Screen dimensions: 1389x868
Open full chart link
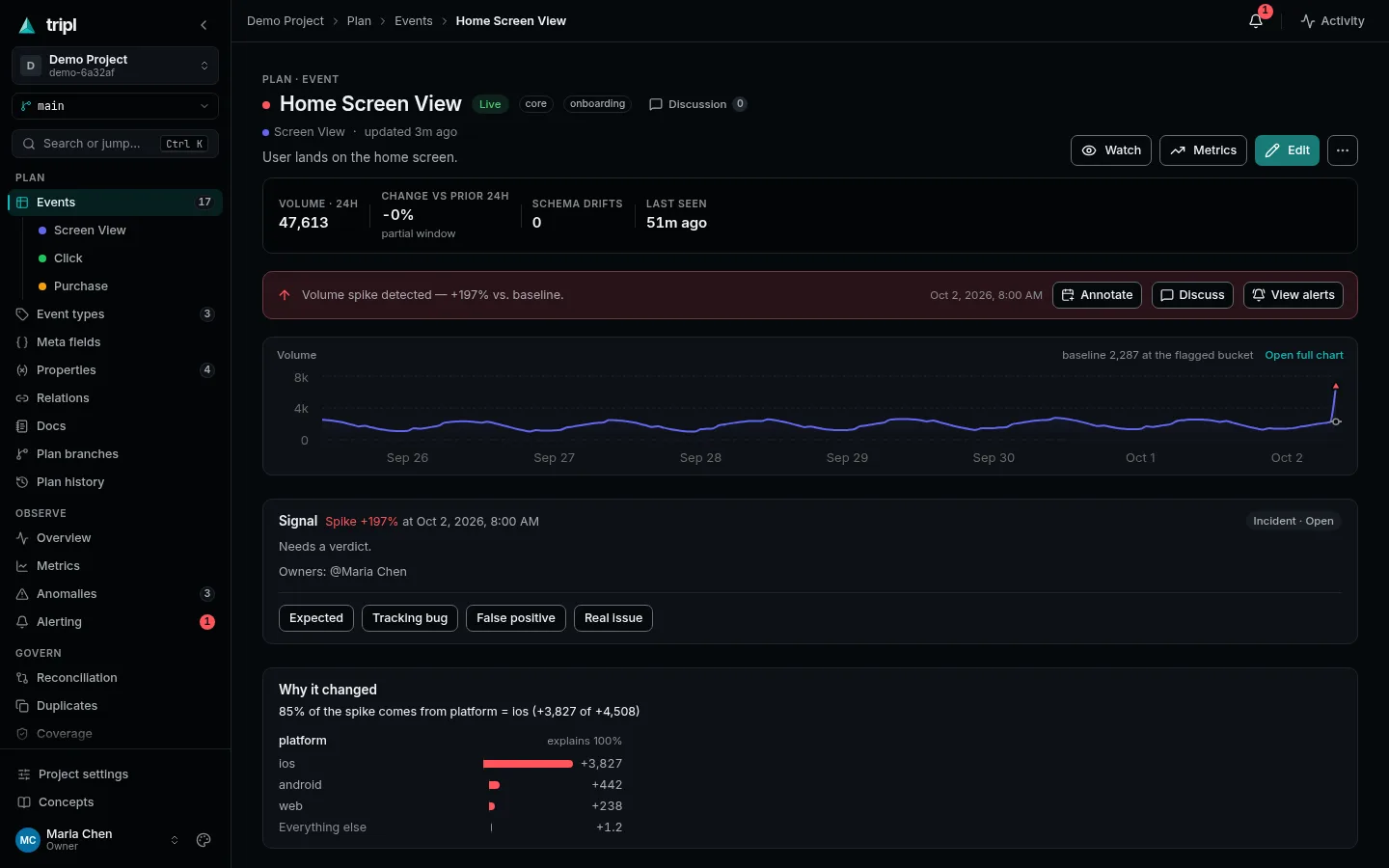[1304, 355]
